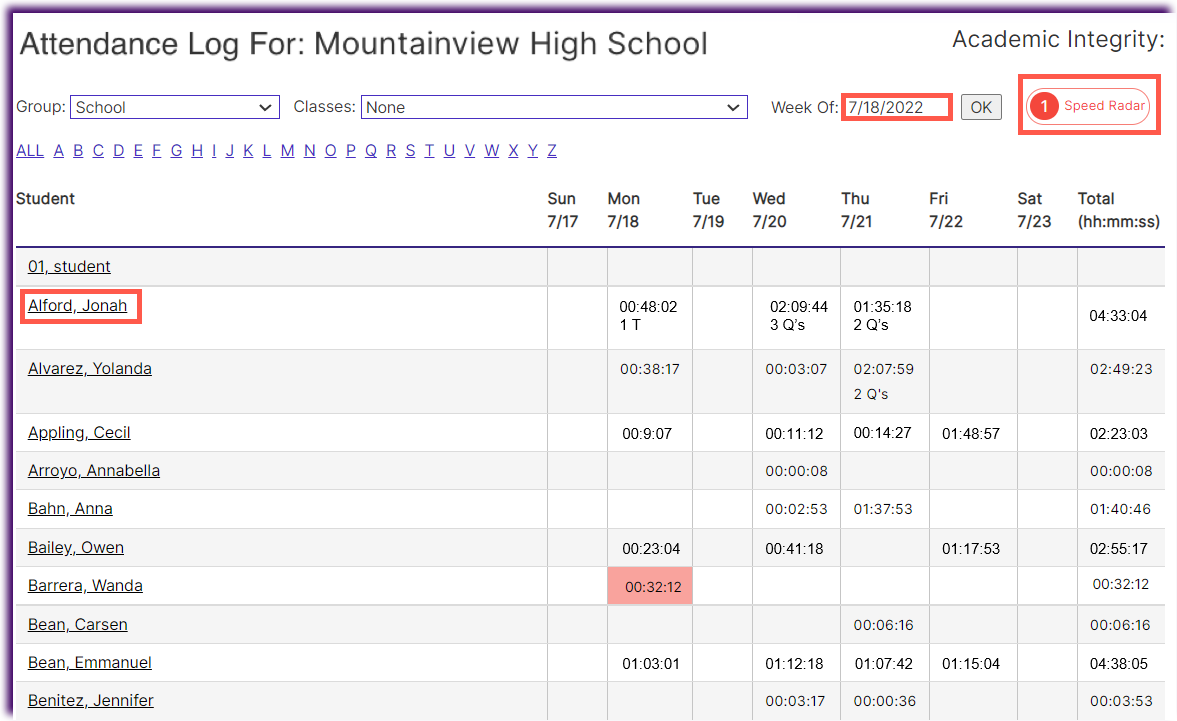Click the Week Of date field showing 7/18/2022
1177x721 pixels.
[x=895, y=106]
